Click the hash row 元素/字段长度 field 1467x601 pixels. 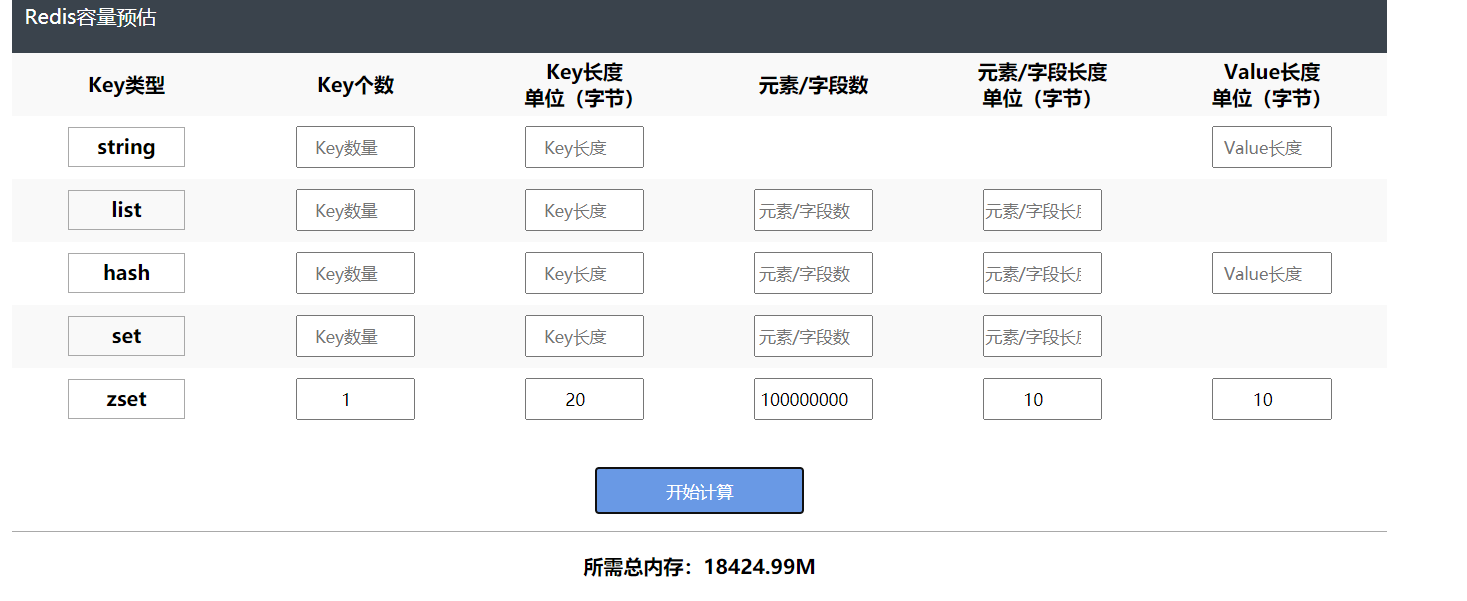tap(1042, 273)
